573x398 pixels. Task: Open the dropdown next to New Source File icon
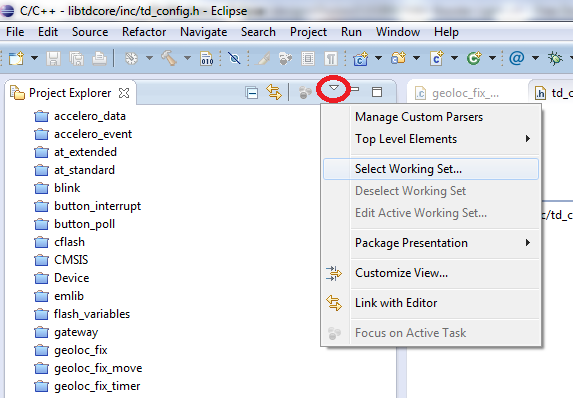(x=454, y=58)
